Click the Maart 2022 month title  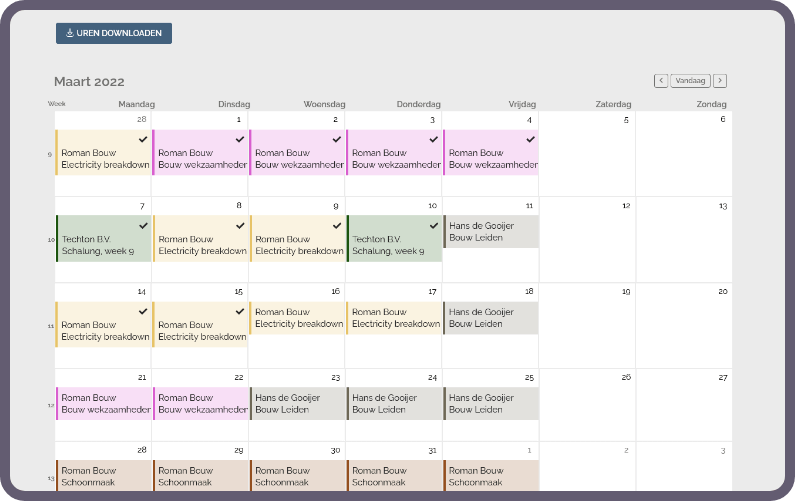coord(89,82)
